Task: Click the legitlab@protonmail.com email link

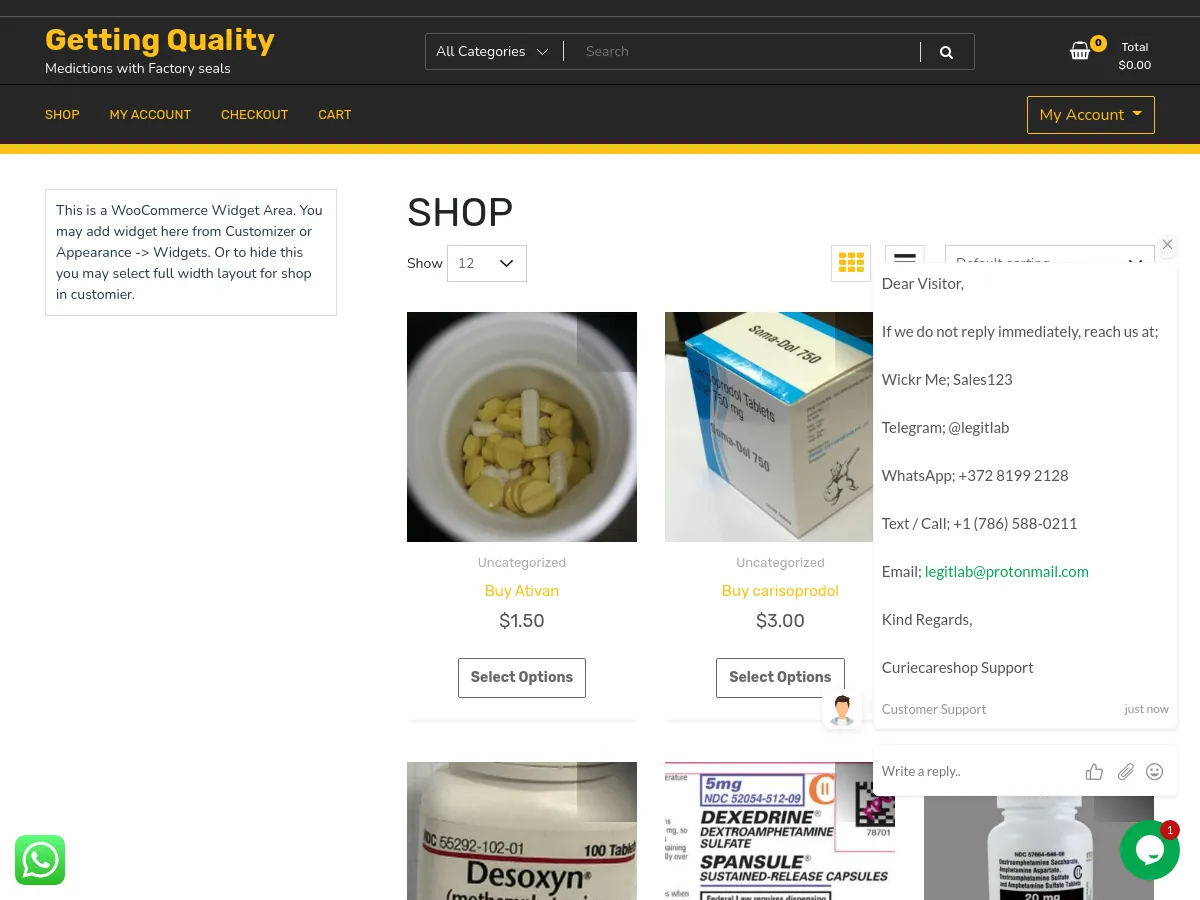Action: point(1007,572)
